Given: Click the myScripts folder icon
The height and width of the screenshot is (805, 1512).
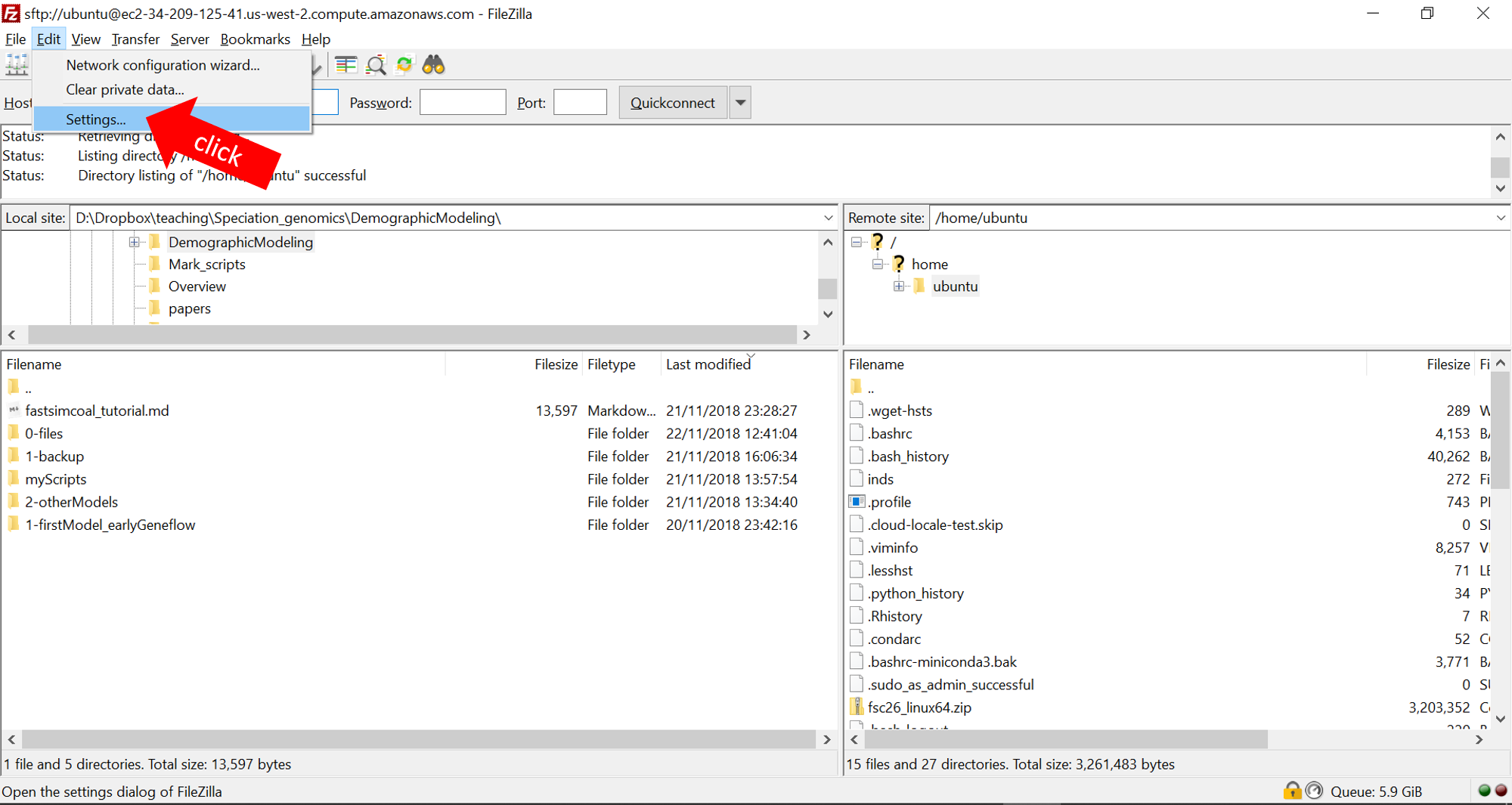Looking at the screenshot, I should 14,478.
